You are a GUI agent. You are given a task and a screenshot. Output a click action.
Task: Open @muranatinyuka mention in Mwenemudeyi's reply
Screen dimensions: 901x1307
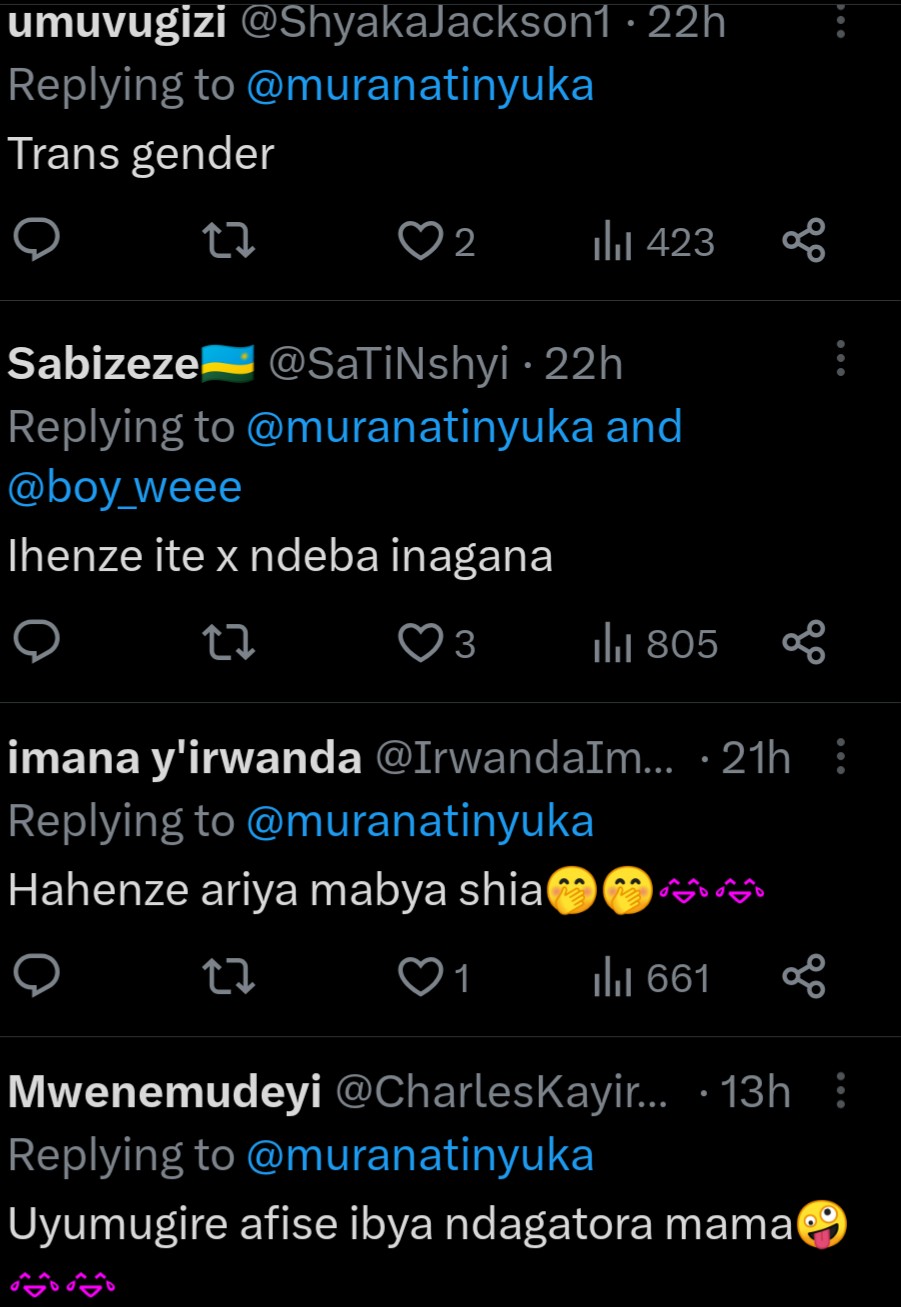pos(420,1156)
